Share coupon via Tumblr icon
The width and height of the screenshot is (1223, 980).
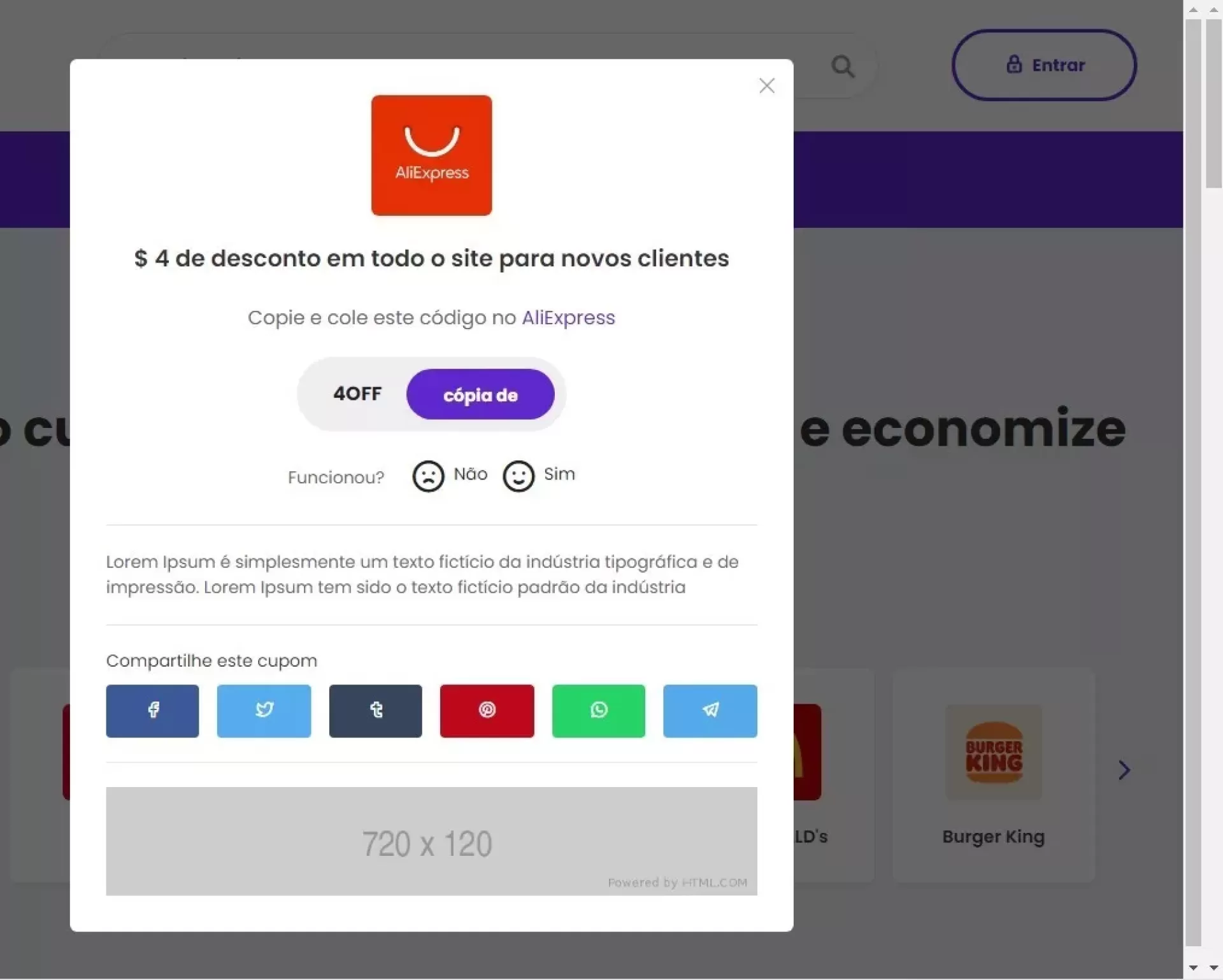[x=375, y=711]
